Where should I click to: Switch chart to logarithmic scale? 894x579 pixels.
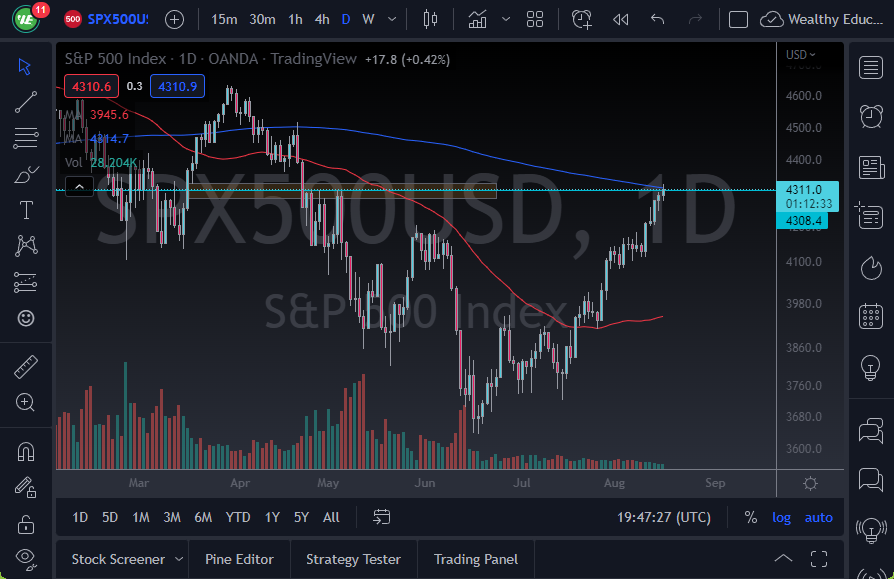781,517
